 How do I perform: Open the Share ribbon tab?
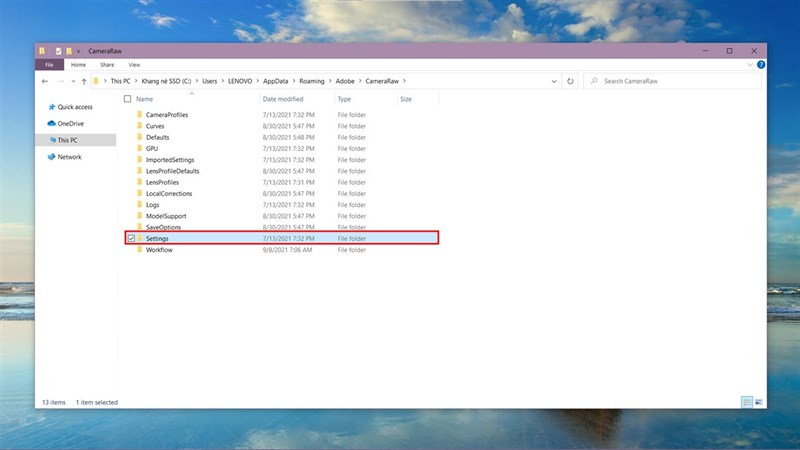[x=107, y=65]
